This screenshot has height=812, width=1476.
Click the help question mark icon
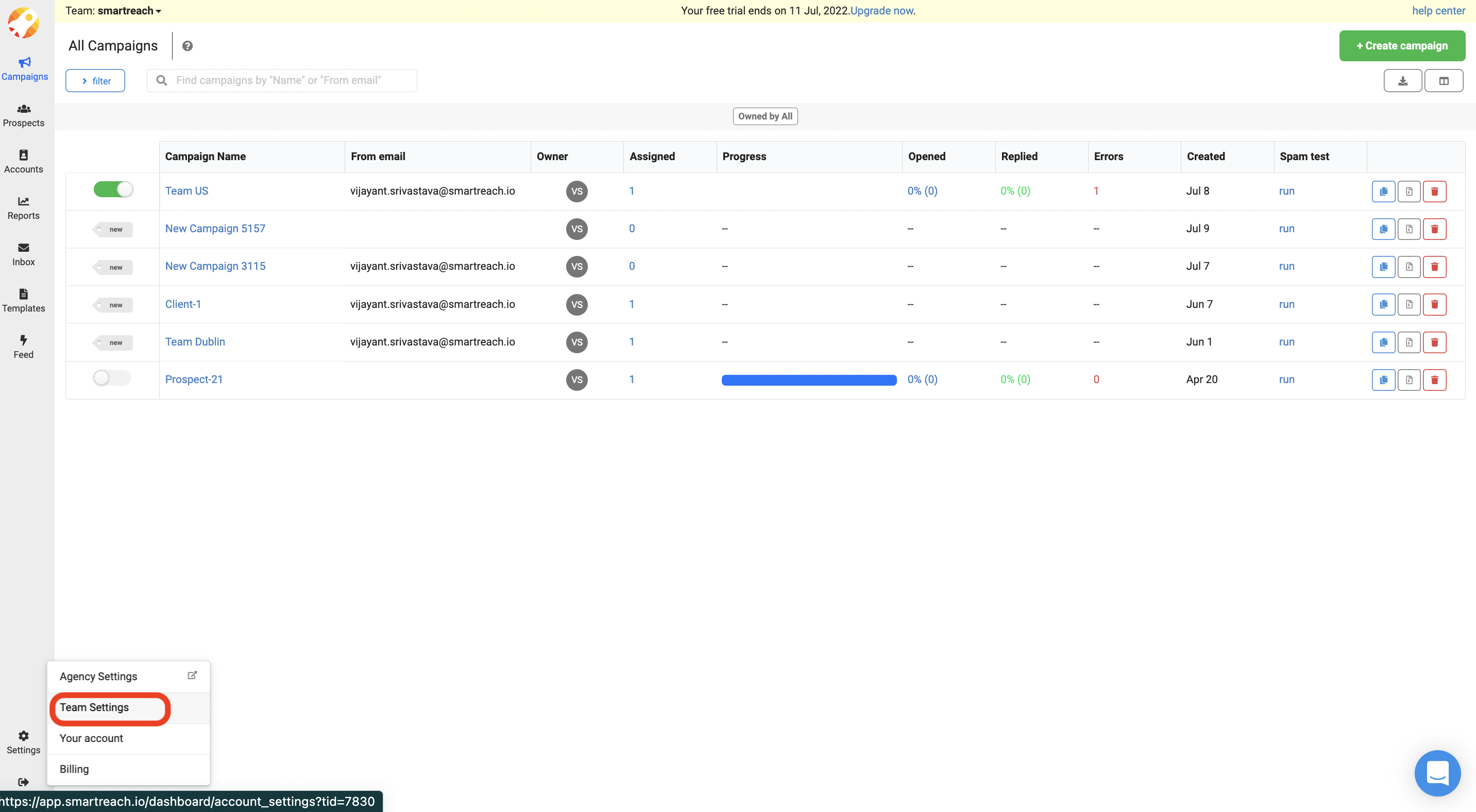(x=188, y=46)
